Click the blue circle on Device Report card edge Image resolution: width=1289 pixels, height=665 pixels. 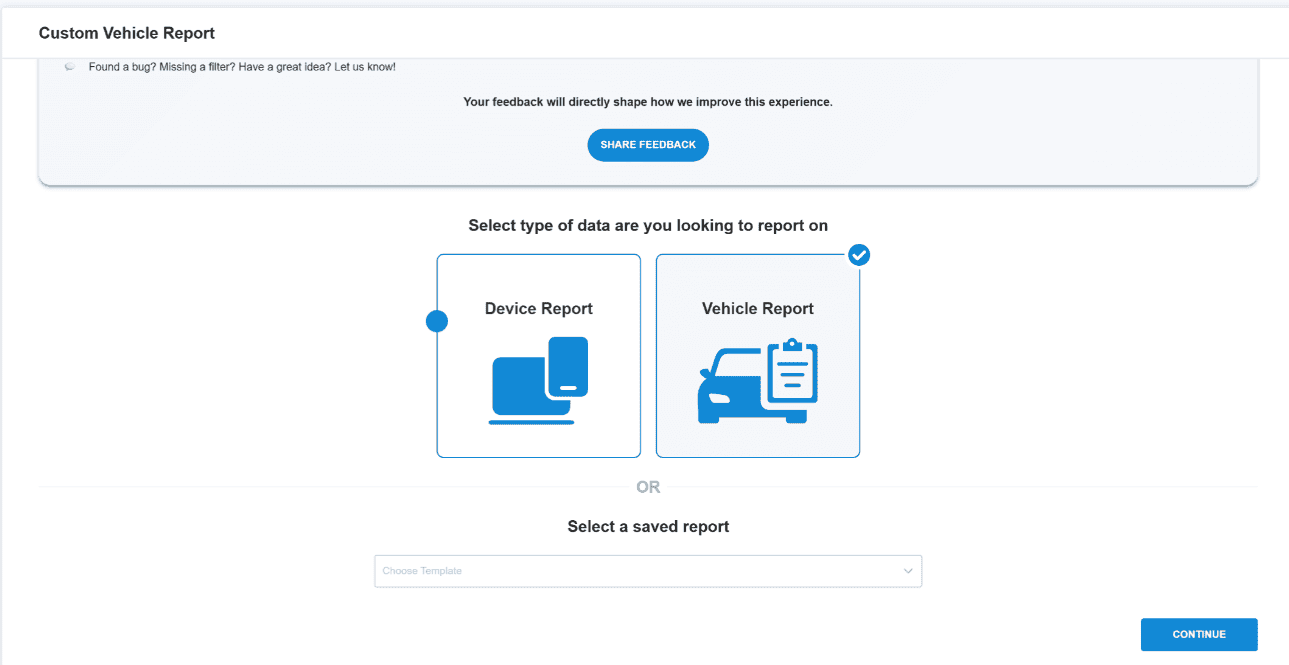click(x=437, y=321)
